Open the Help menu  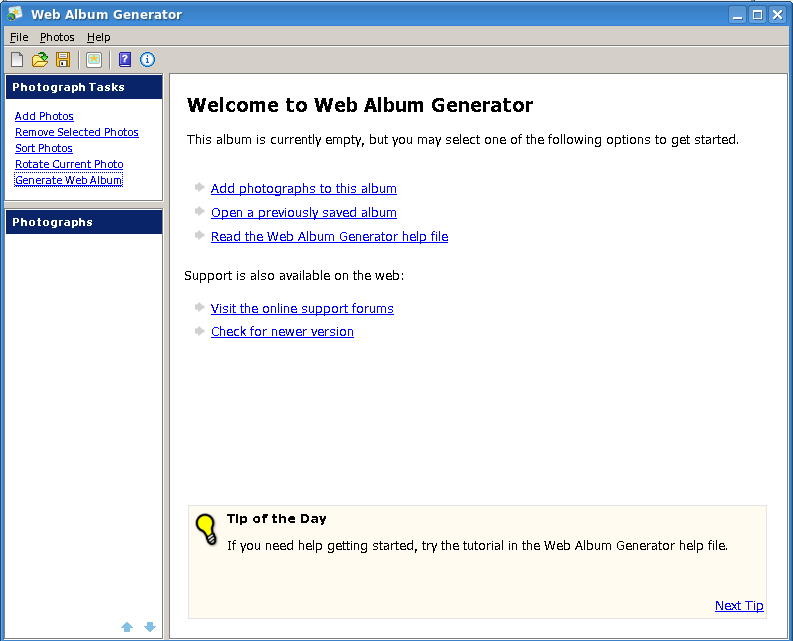[99, 37]
